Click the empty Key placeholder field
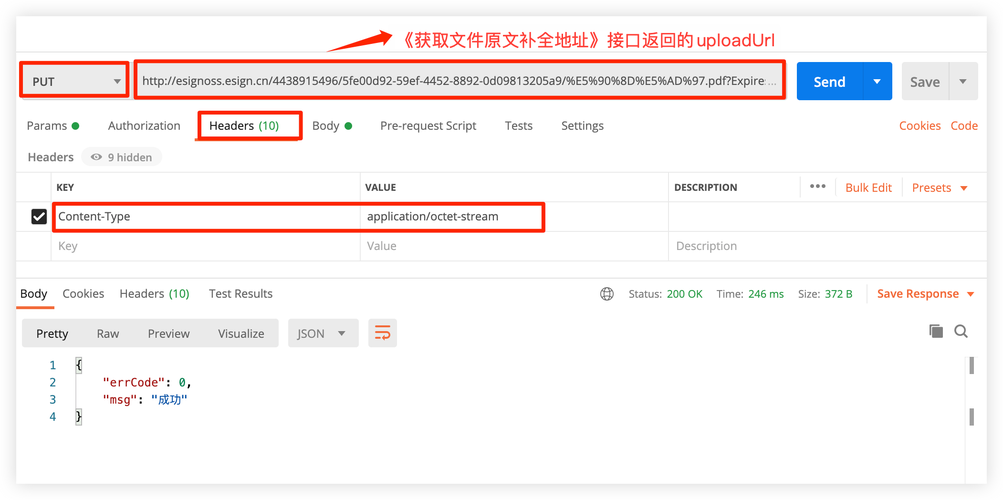This screenshot has height=500, width=1003. (206, 246)
